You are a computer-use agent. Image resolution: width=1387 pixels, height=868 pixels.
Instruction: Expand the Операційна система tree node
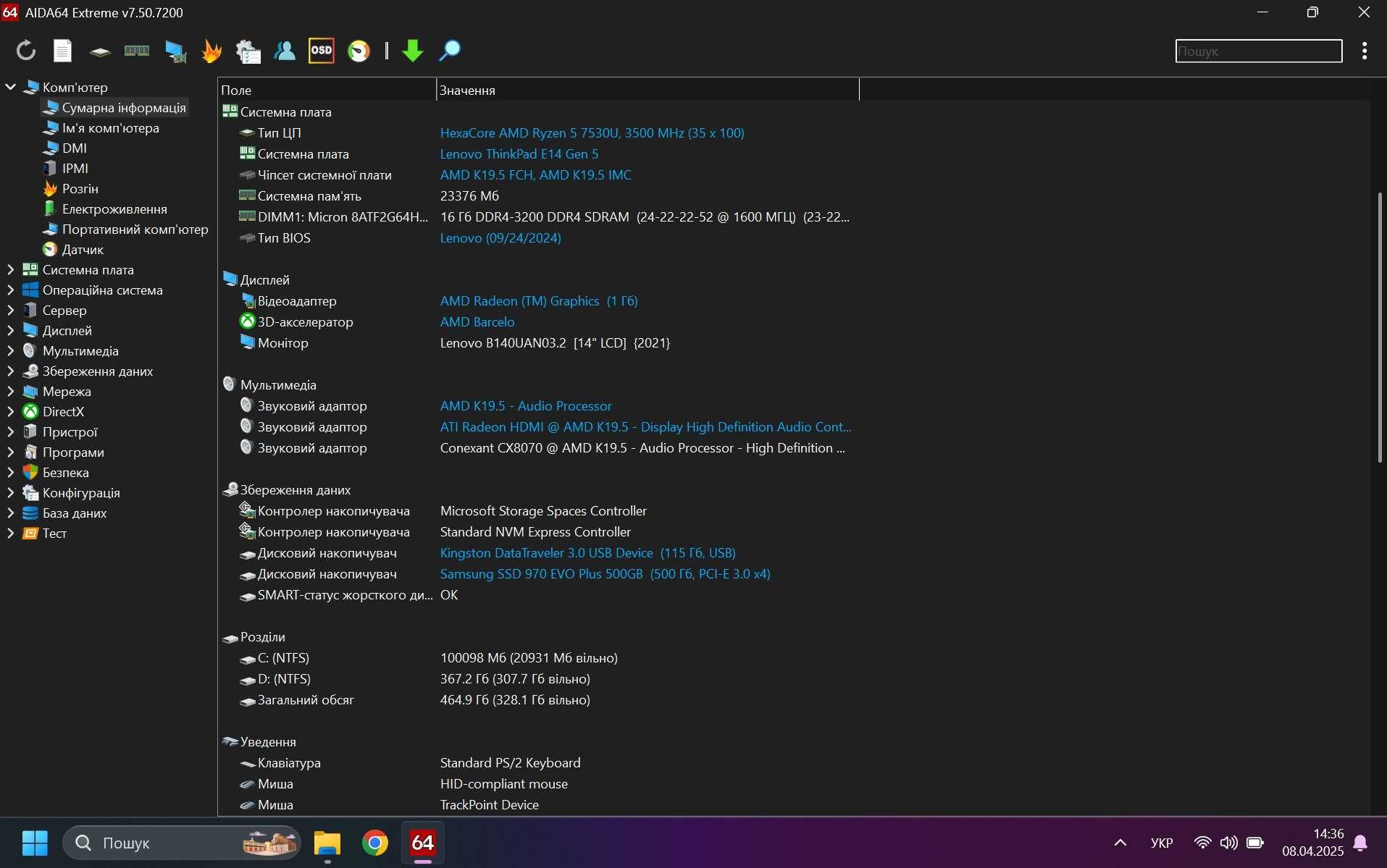point(10,290)
